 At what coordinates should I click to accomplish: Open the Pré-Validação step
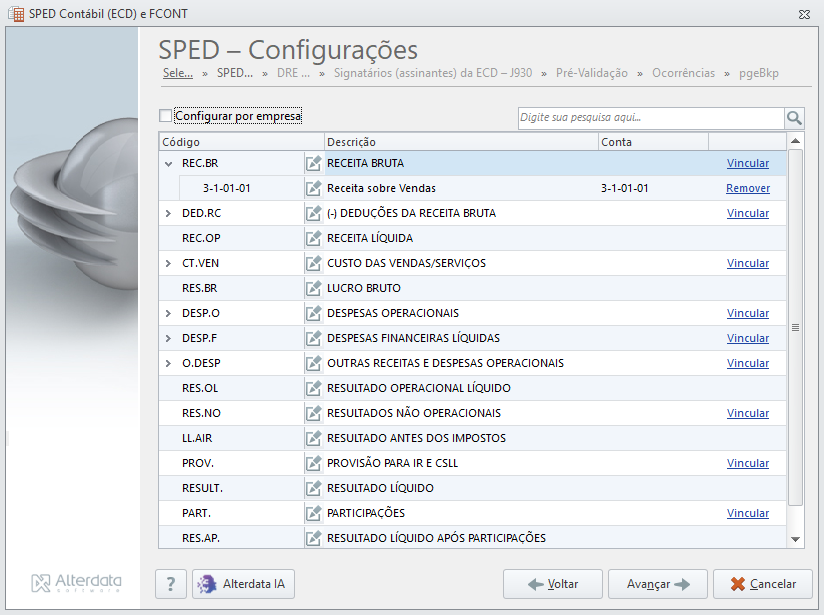click(592, 73)
